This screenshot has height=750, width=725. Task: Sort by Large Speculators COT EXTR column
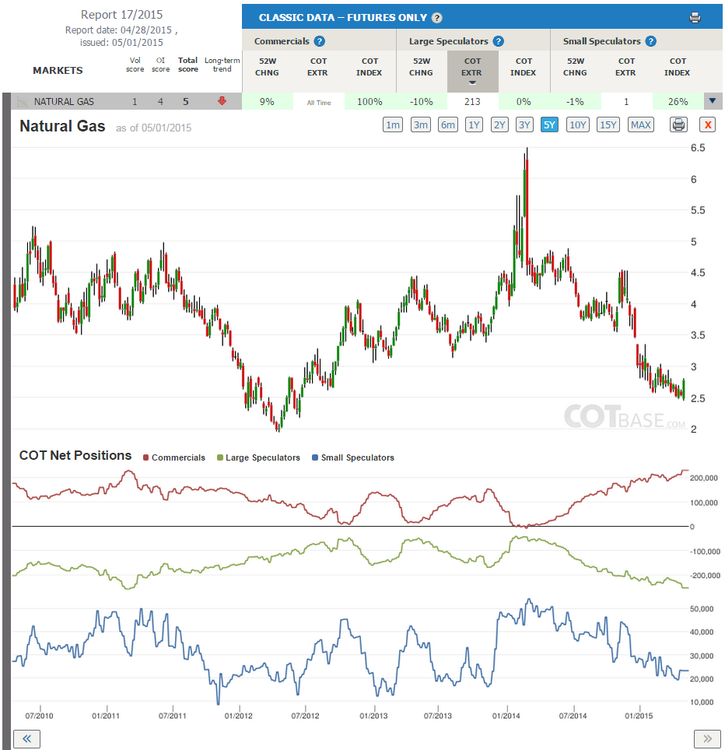(x=472, y=71)
